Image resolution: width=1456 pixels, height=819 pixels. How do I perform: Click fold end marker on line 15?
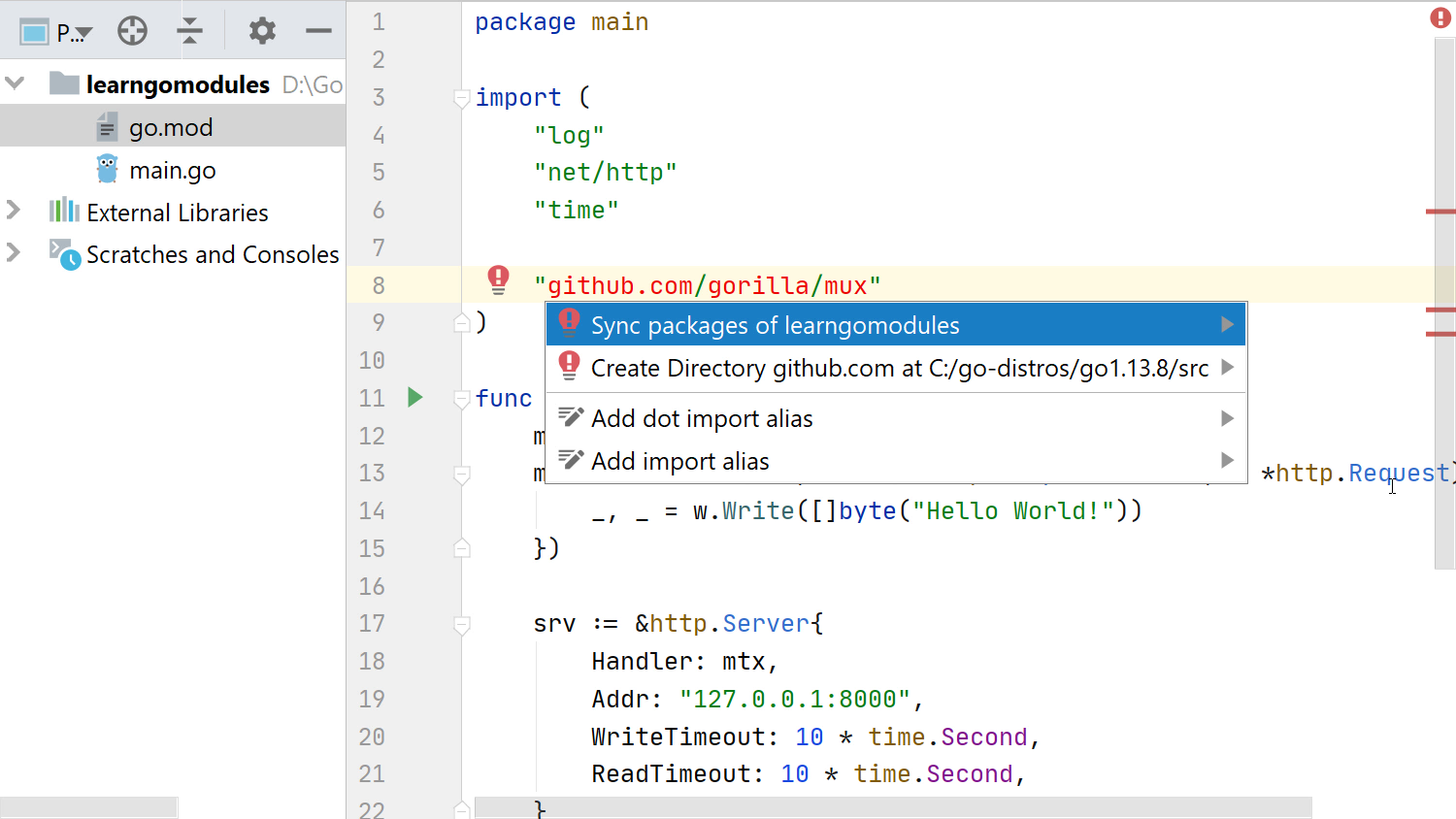pyautogui.click(x=462, y=548)
